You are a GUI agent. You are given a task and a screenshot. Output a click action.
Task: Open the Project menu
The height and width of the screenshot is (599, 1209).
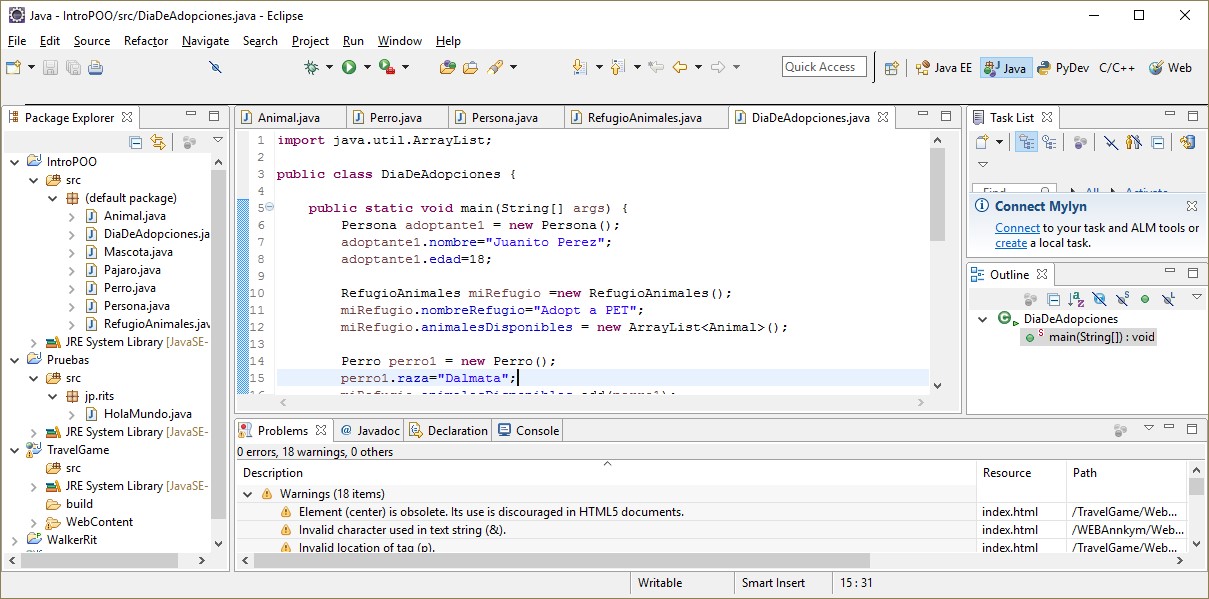coord(310,41)
